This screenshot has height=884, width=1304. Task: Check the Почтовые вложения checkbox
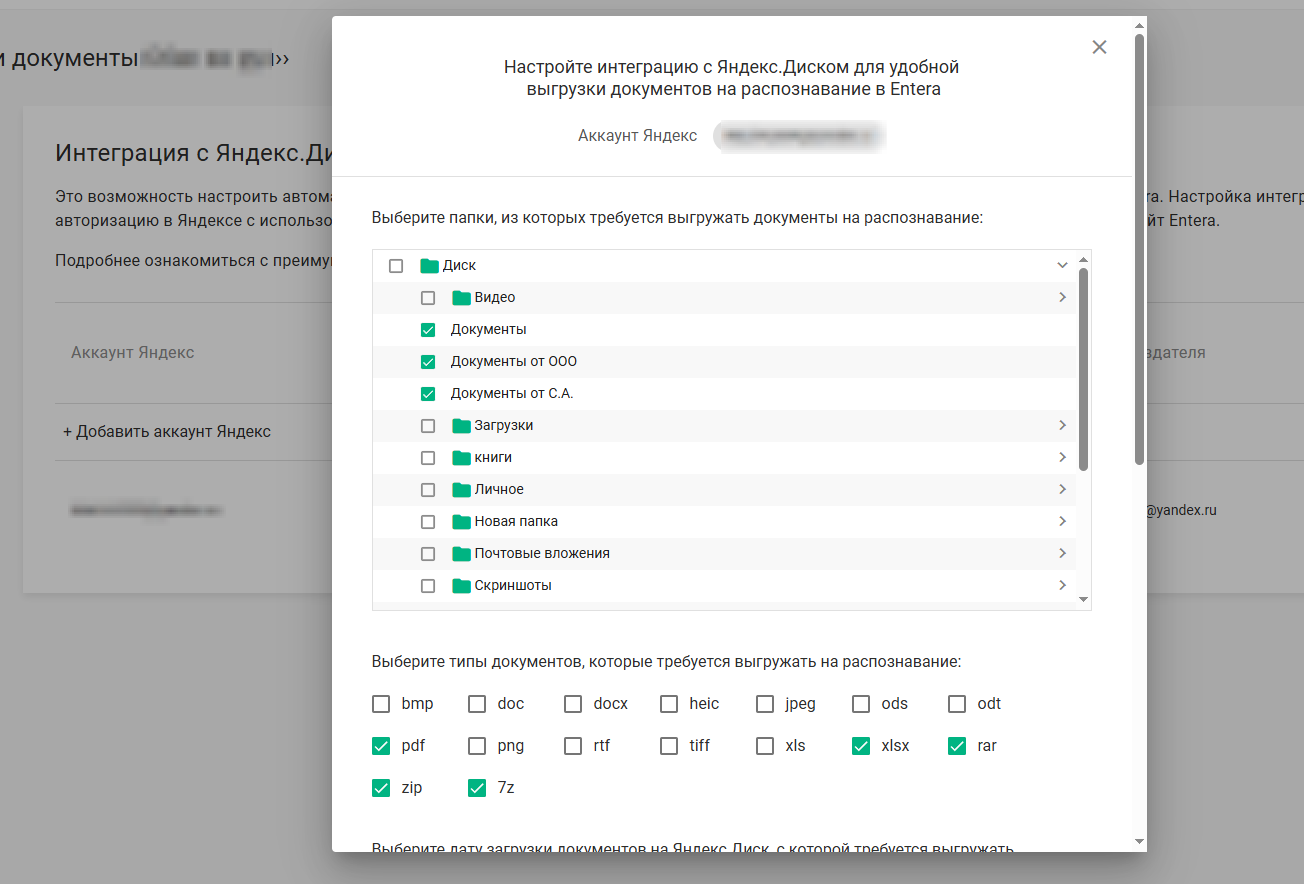pyautogui.click(x=428, y=554)
